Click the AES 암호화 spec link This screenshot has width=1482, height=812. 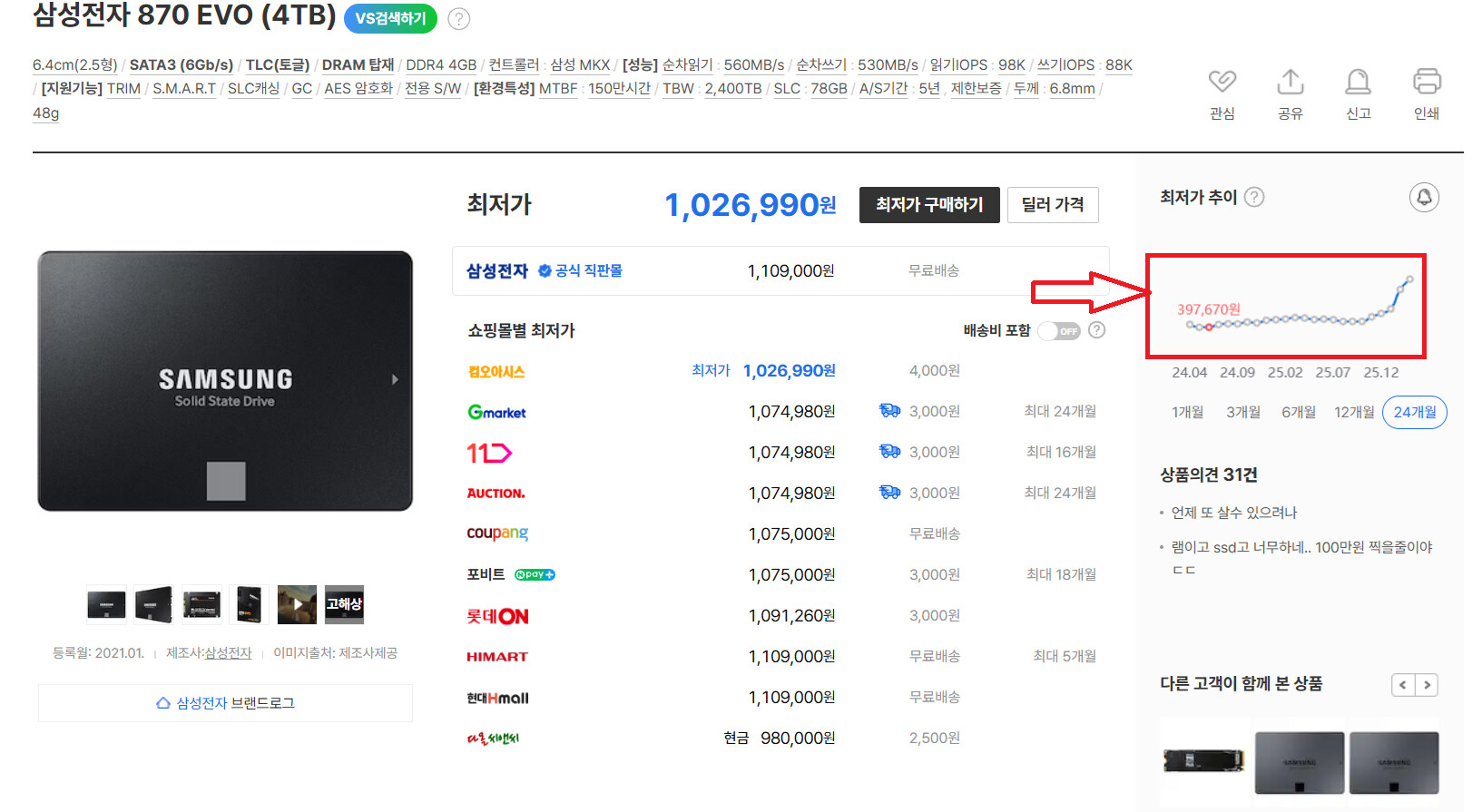(358, 89)
